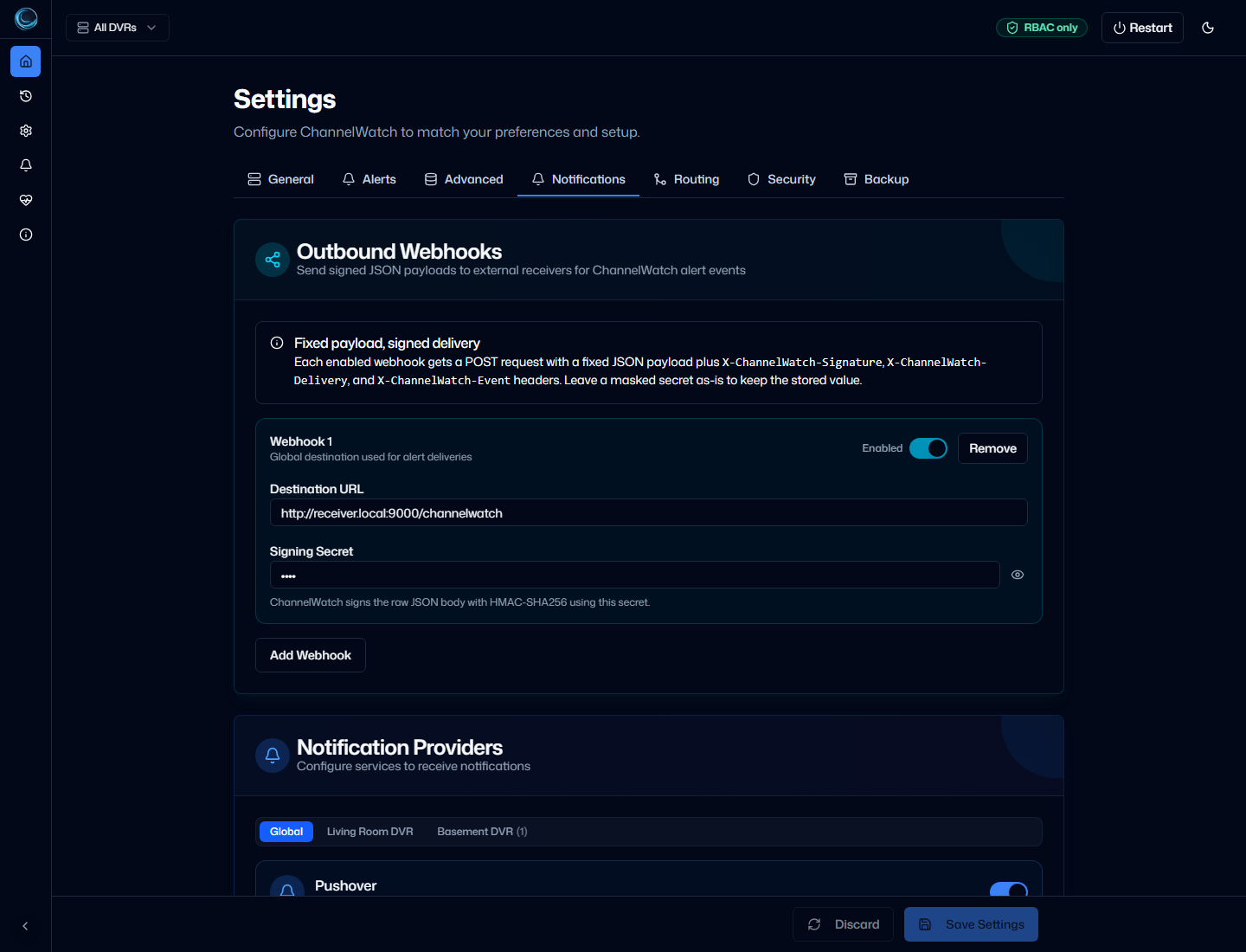Image resolution: width=1246 pixels, height=952 pixels.
Task: Open the Backup tab
Action: (x=877, y=179)
